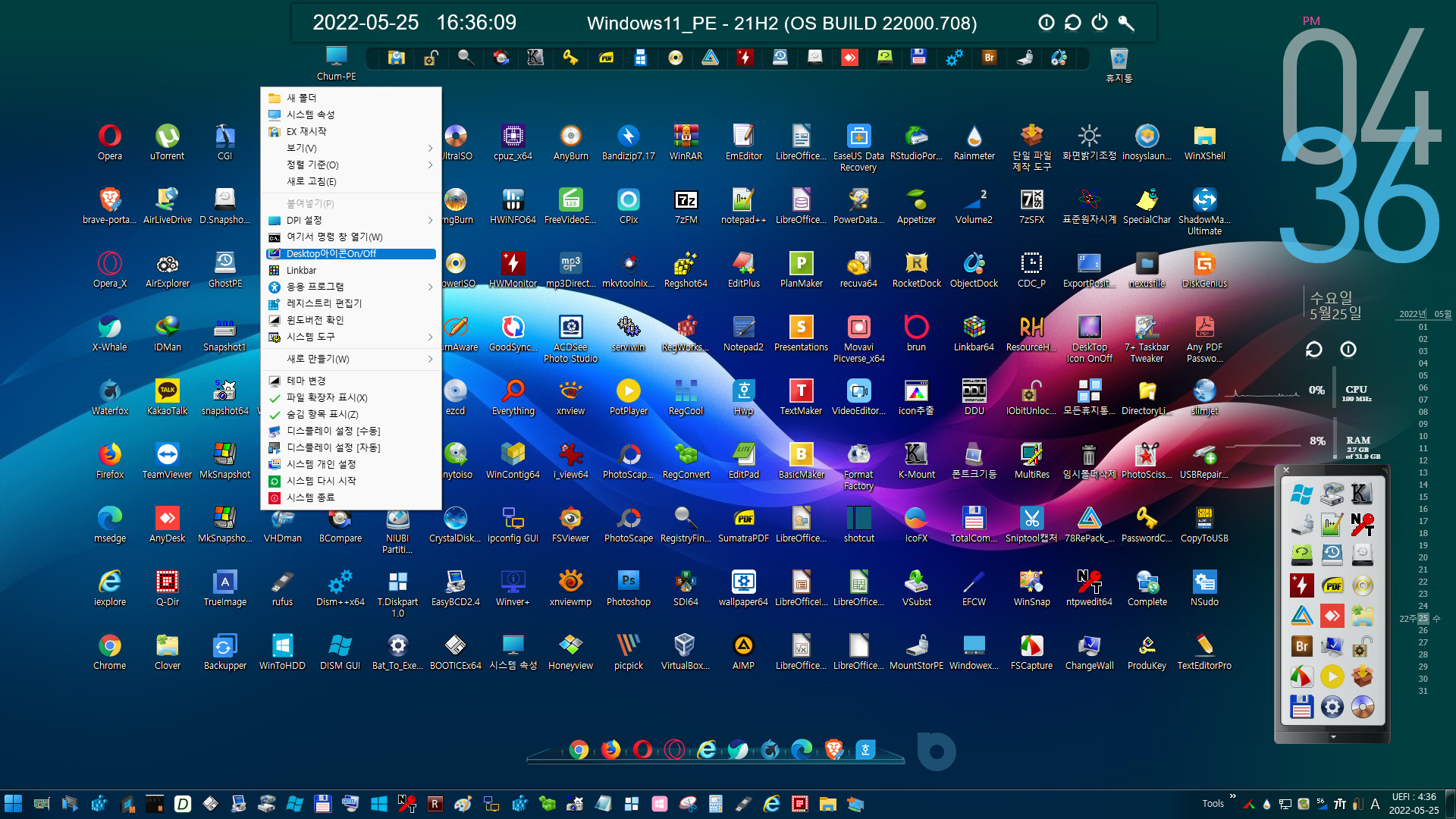Choose 시스템 종료 menu entry

(351, 497)
